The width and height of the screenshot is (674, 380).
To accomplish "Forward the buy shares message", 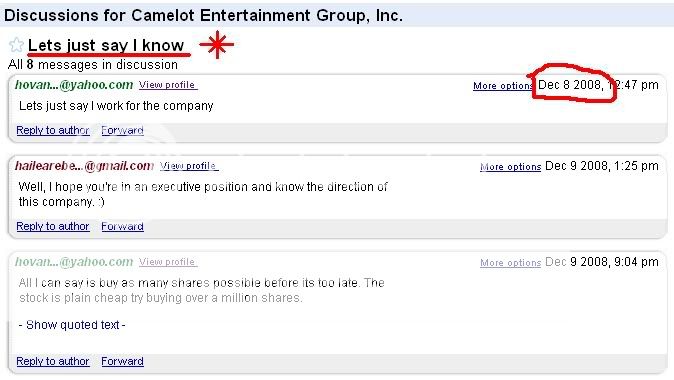I will point(123,361).
